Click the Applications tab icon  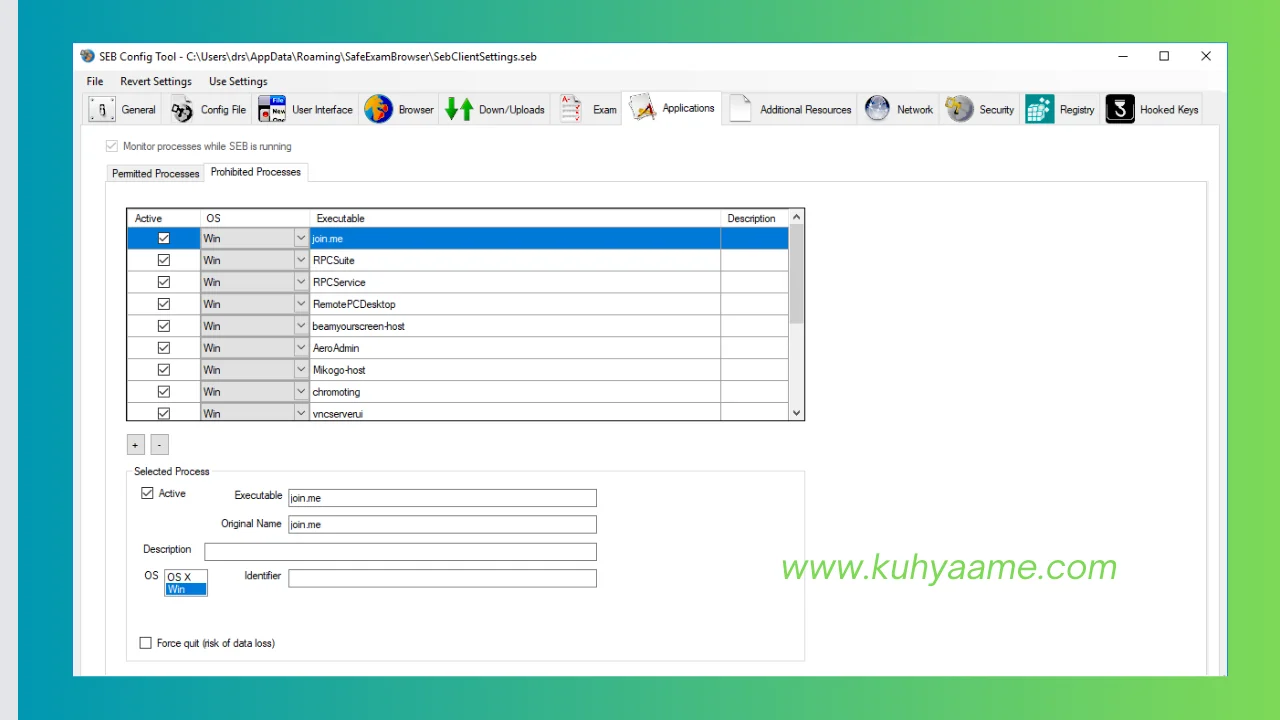pos(642,108)
